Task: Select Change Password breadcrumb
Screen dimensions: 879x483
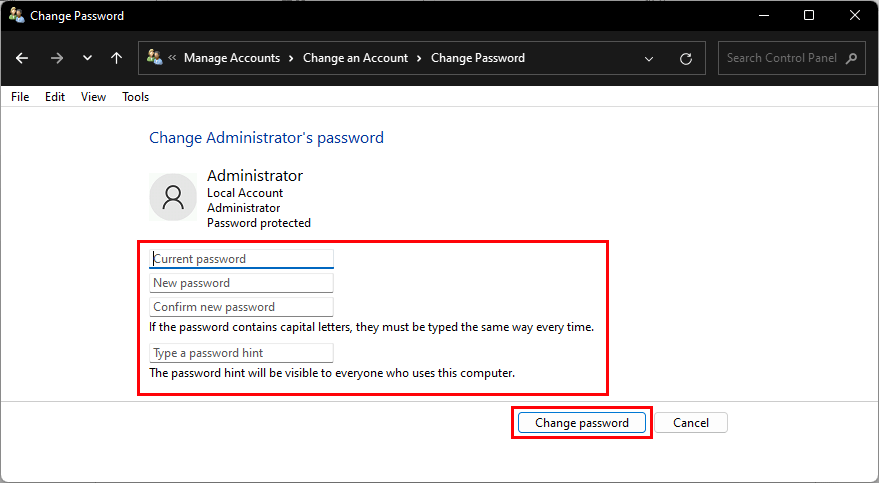Action: [478, 58]
